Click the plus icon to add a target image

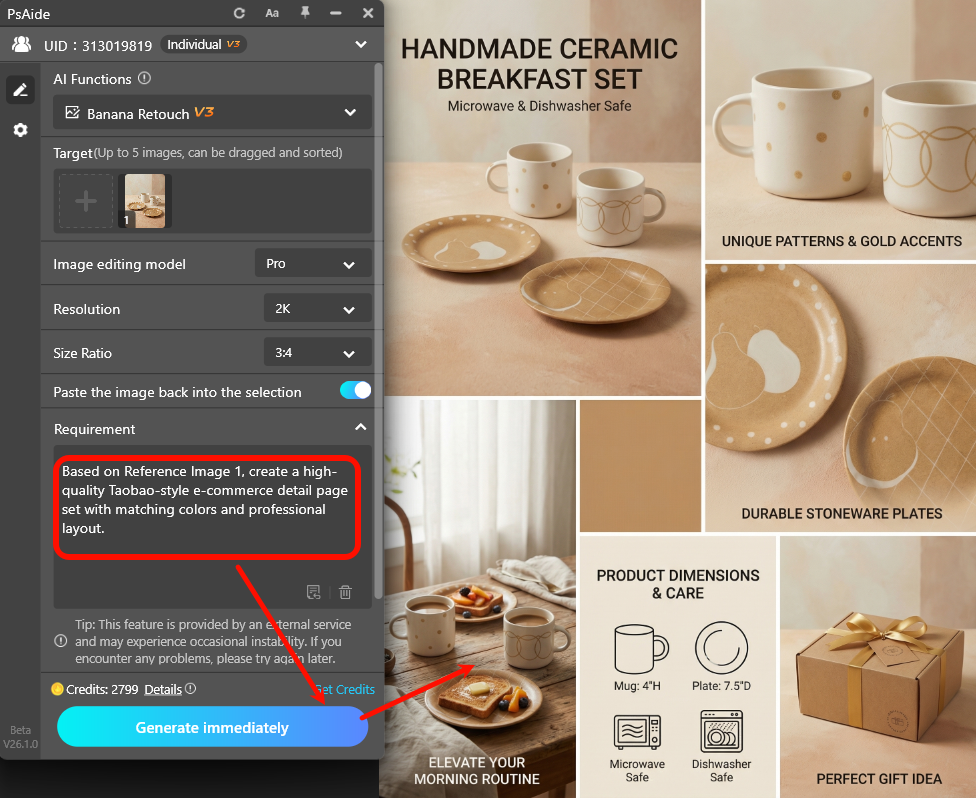85,200
